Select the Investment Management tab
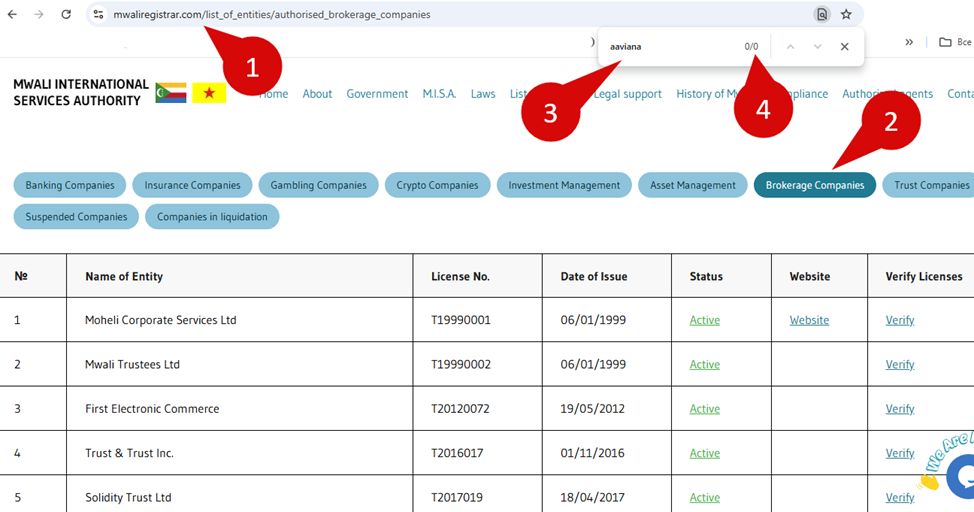 tap(564, 185)
